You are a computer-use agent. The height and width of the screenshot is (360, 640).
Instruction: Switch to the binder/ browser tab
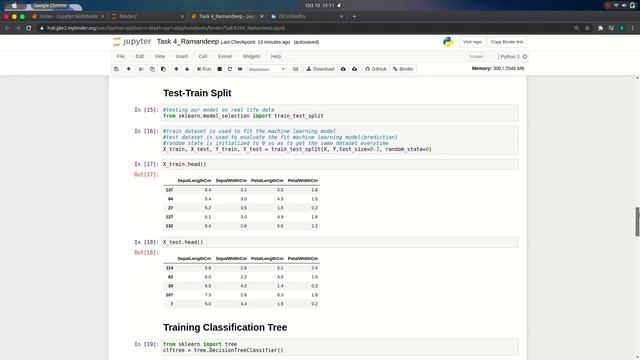148,16
